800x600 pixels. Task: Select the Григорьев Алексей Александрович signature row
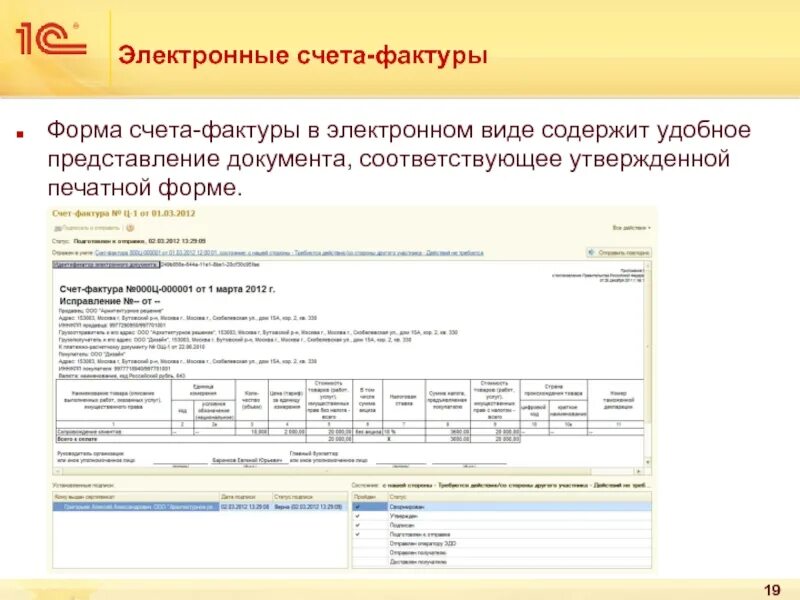point(201,507)
